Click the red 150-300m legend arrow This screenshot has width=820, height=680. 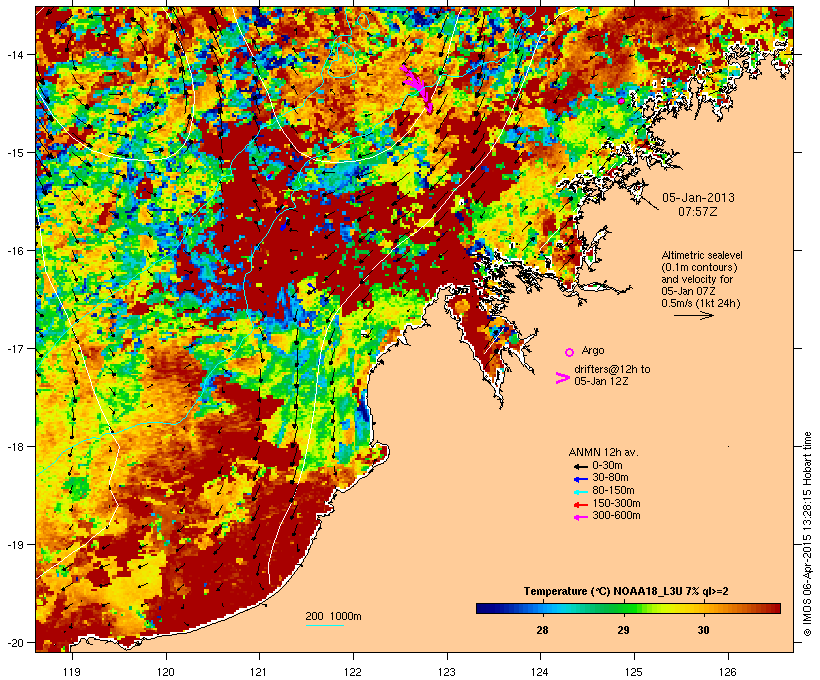(x=580, y=504)
